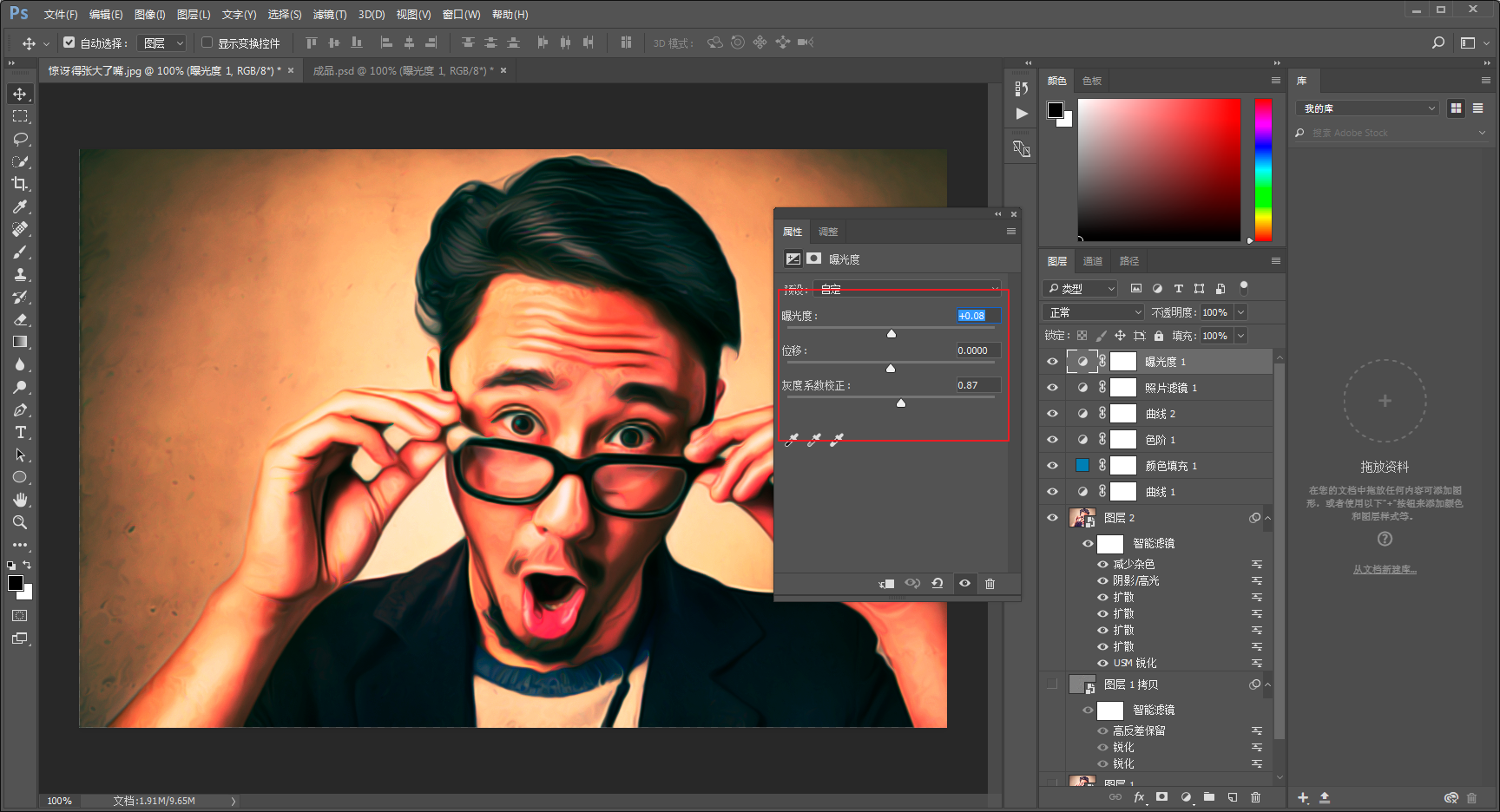Select the Move tool in toolbar
The image size is (1500, 812).
click(20, 94)
